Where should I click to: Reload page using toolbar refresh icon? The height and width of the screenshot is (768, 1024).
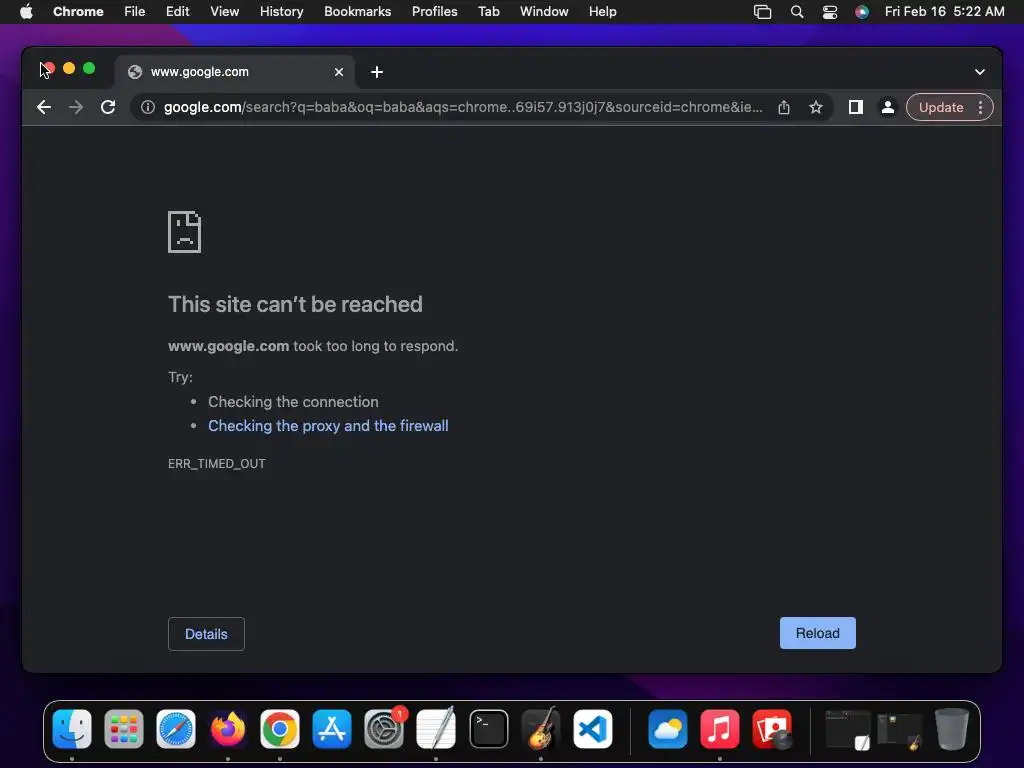point(108,107)
